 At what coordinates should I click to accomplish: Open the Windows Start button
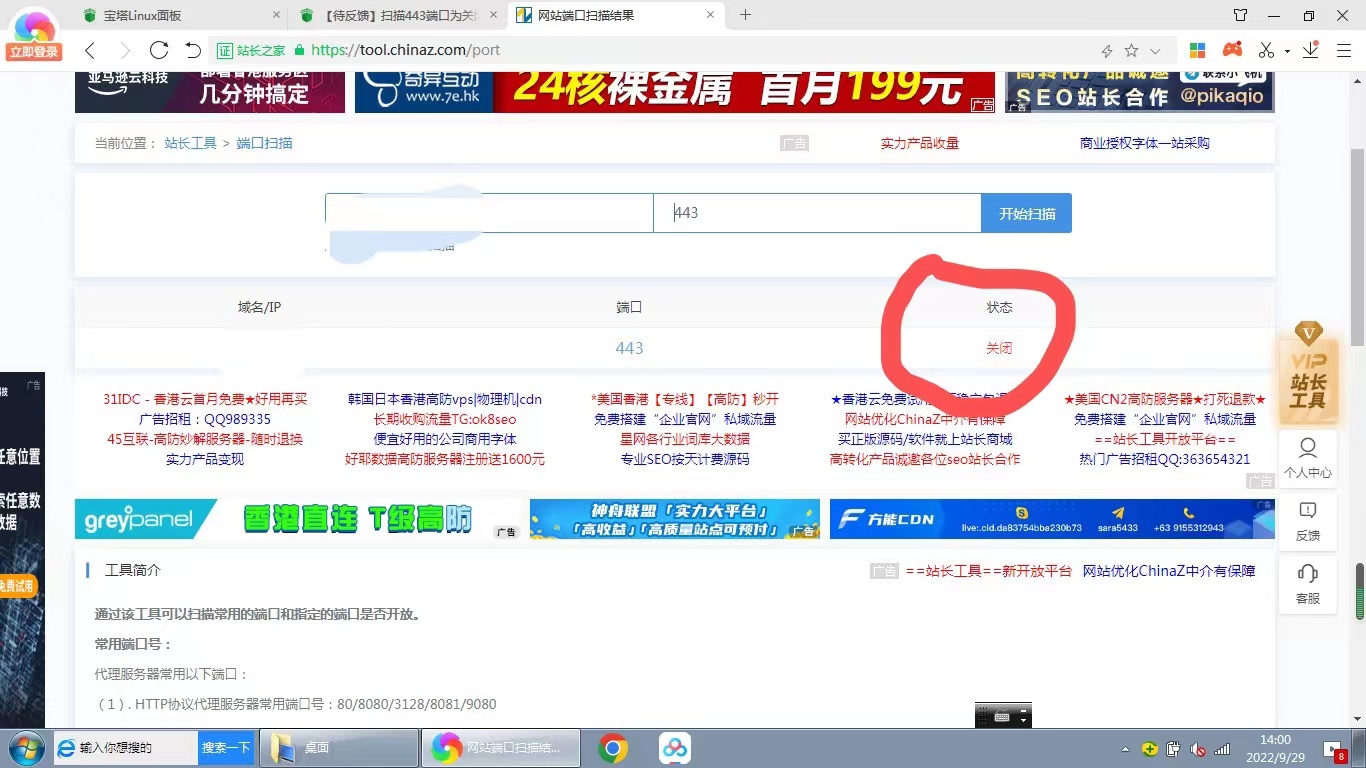tap(24, 748)
